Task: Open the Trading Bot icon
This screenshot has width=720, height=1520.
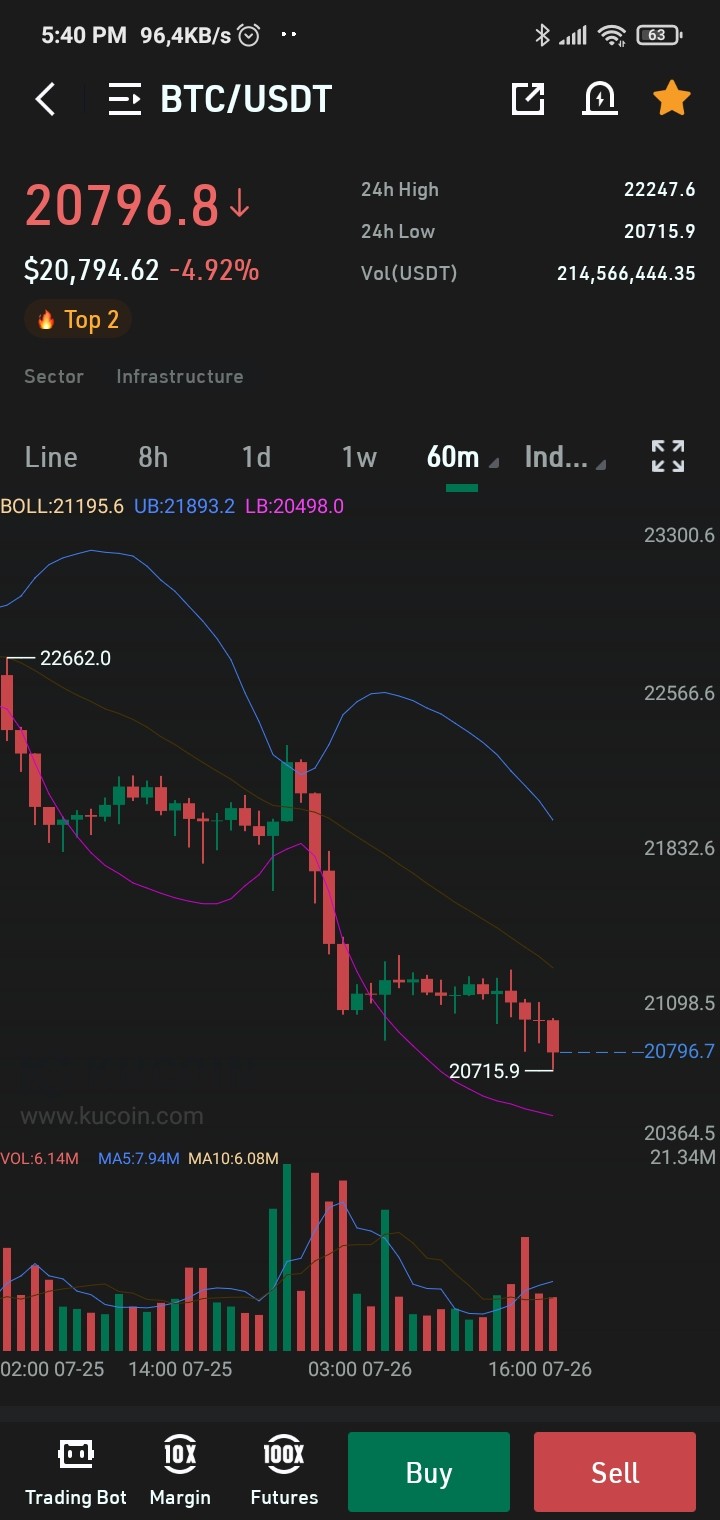Action: point(76,1472)
